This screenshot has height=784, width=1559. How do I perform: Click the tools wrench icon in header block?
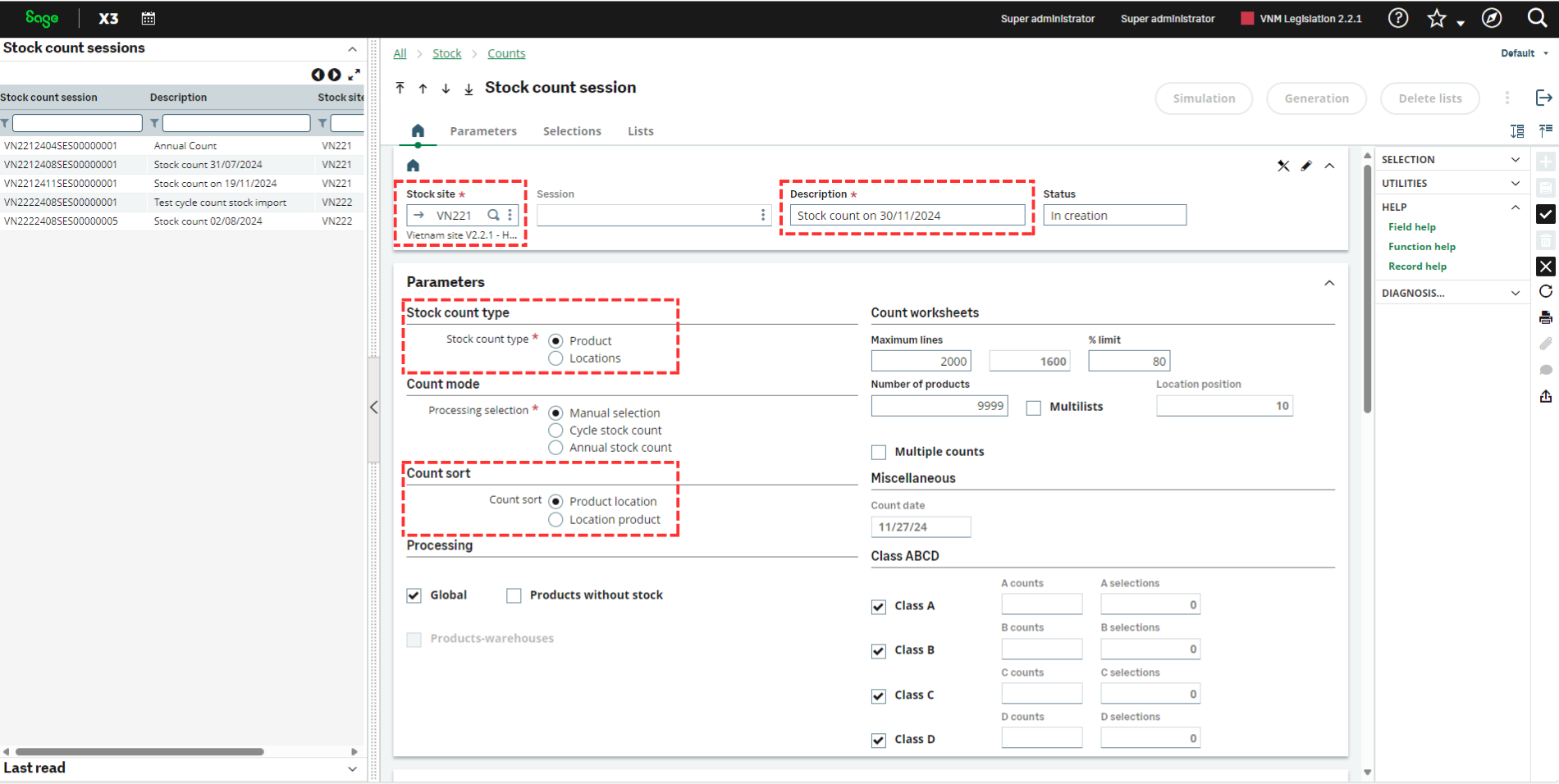[x=1283, y=166]
